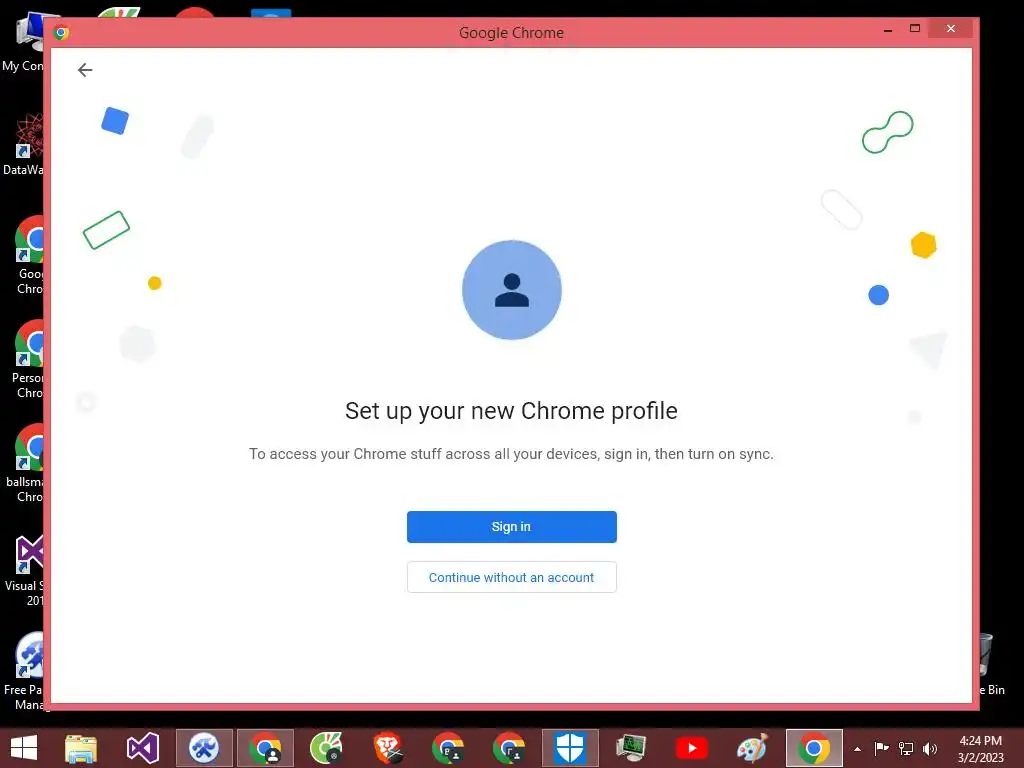Close the Google Chrome profile window

tap(951, 29)
